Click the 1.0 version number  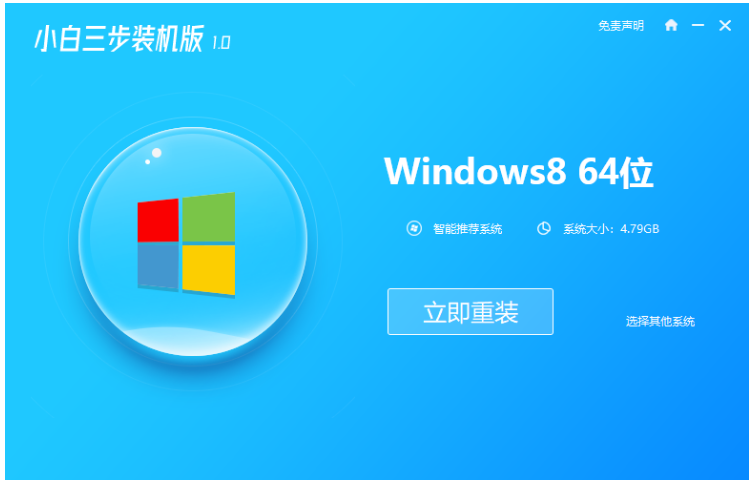[x=221, y=43]
